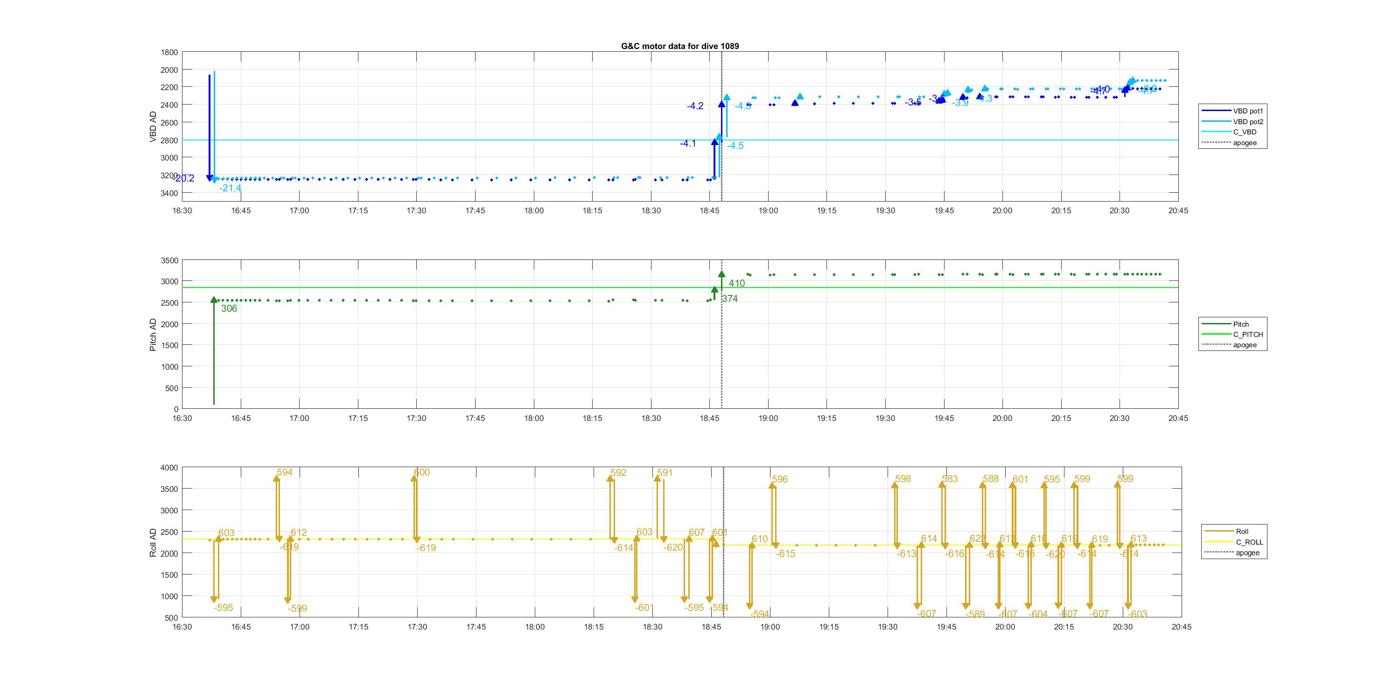The height and width of the screenshot is (693, 1400).
Task: Click the '410' pitch data label
Action: pos(737,284)
